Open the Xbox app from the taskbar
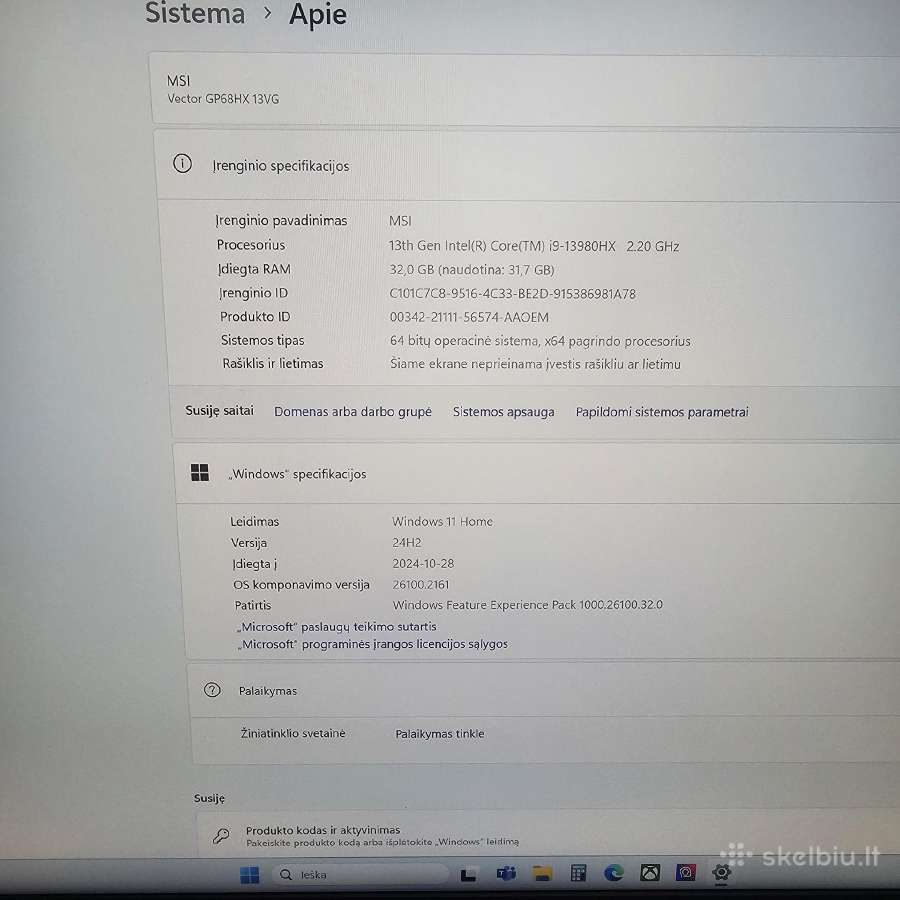Screen dimensions: 900x900 click(x=650, y=873)
